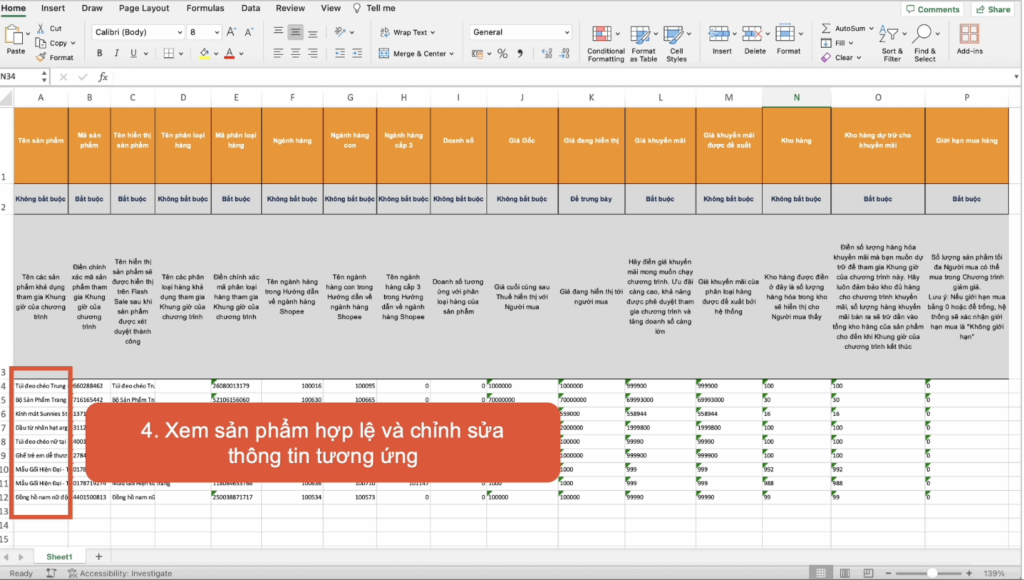1024x580 pixels.
Task: Switch to the Page Layout tab
Action: pos(143,8)
